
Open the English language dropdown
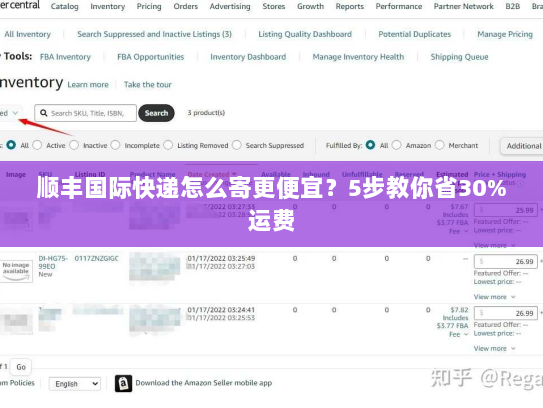pos(75,384)
